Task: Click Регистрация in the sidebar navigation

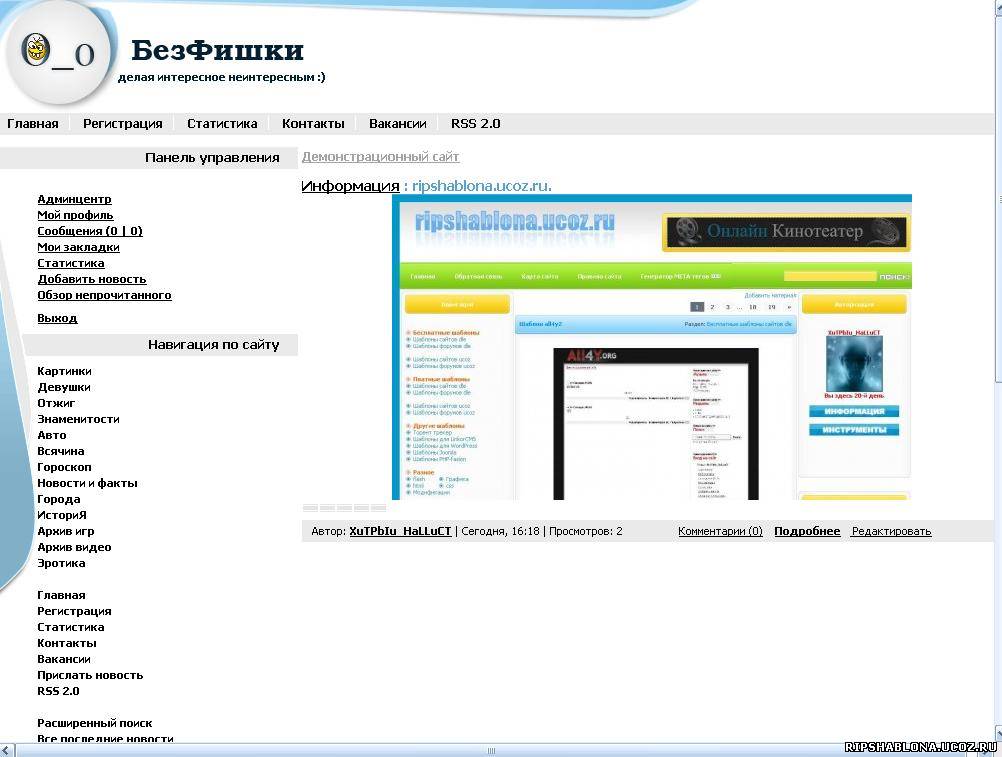Action: 74,611
